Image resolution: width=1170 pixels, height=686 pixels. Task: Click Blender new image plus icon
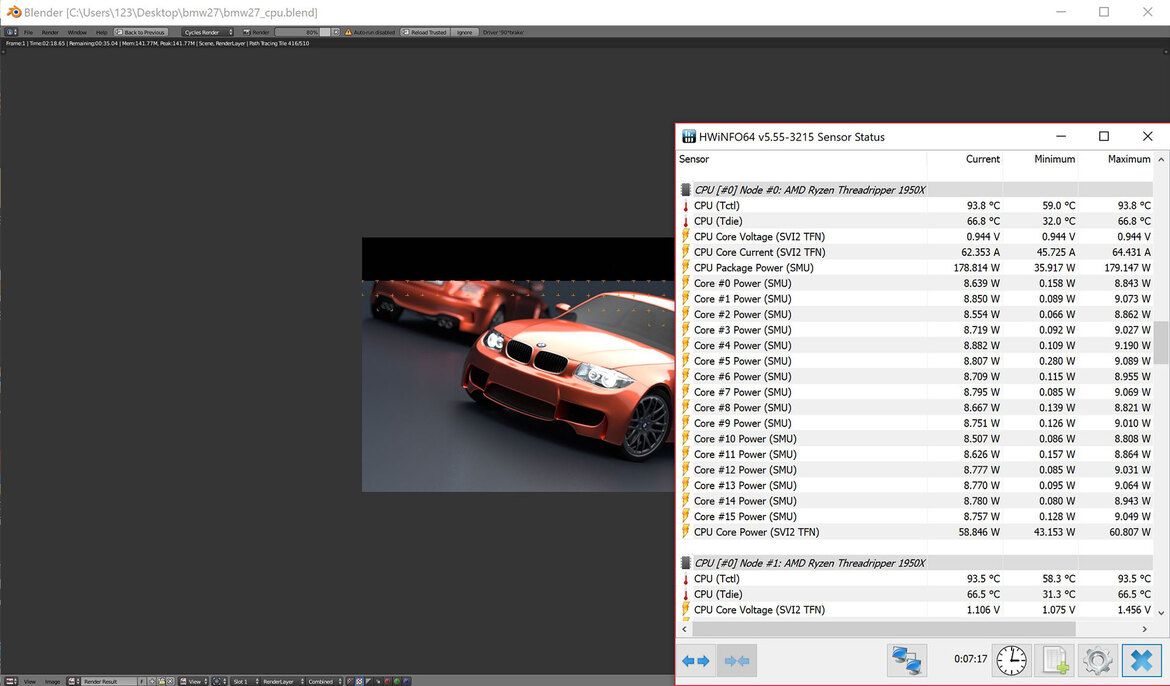(x=152, y=682)
